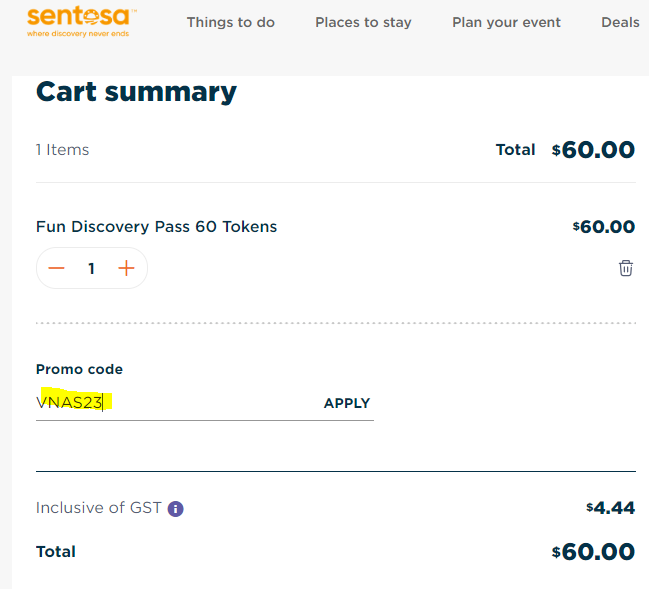Click the Promo code label
This screenshot has width=649, height=589.
(79, 369)
